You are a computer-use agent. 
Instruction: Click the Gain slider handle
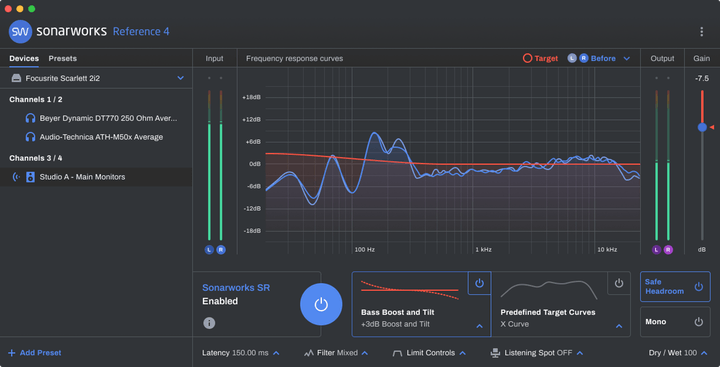[702, 127]
